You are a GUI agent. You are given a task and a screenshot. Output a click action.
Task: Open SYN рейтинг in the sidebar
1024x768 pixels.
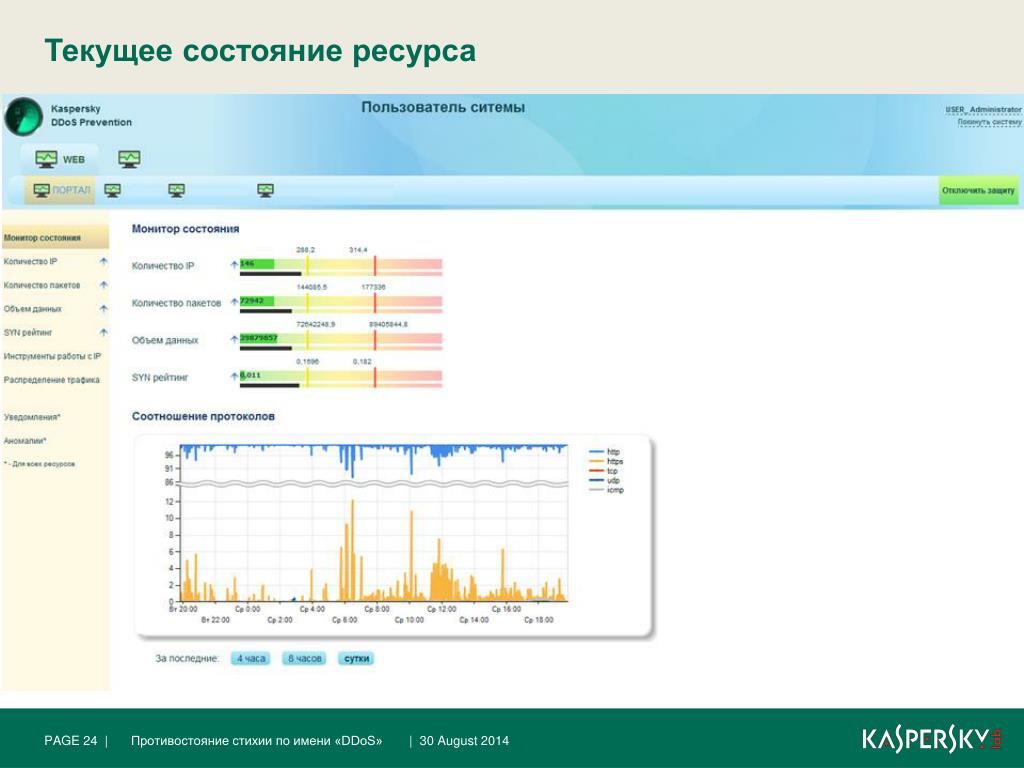point(28,332)
